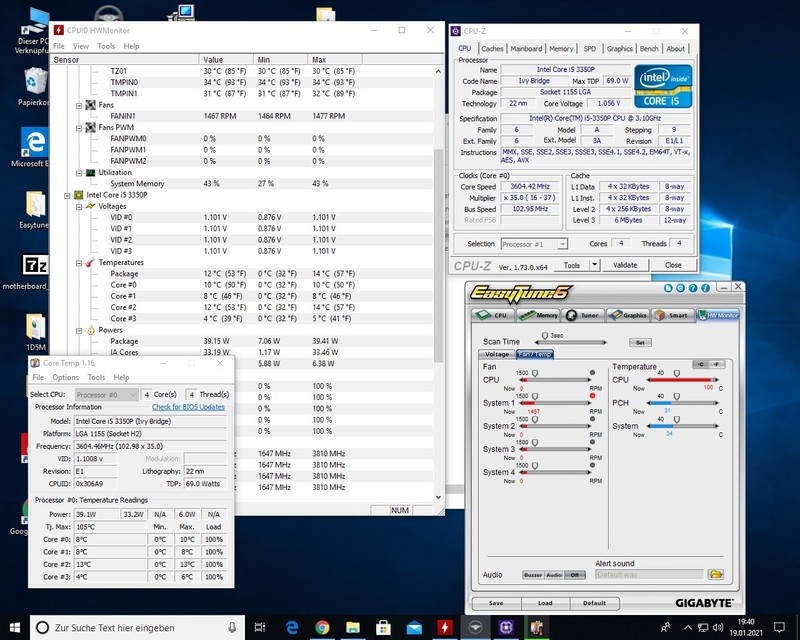This screenshot has height=640, width=800.
Task: Open the Core Temp Options menu
Action: [65, 377]
